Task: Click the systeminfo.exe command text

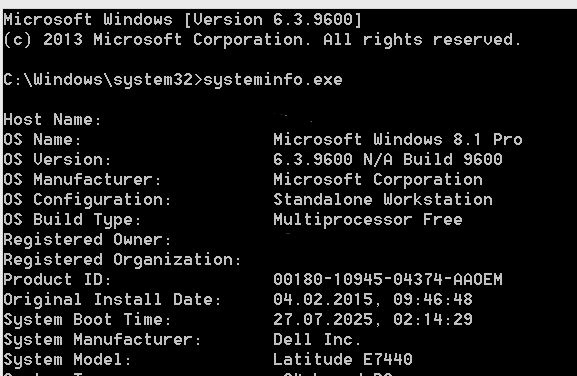Action: 273,79
